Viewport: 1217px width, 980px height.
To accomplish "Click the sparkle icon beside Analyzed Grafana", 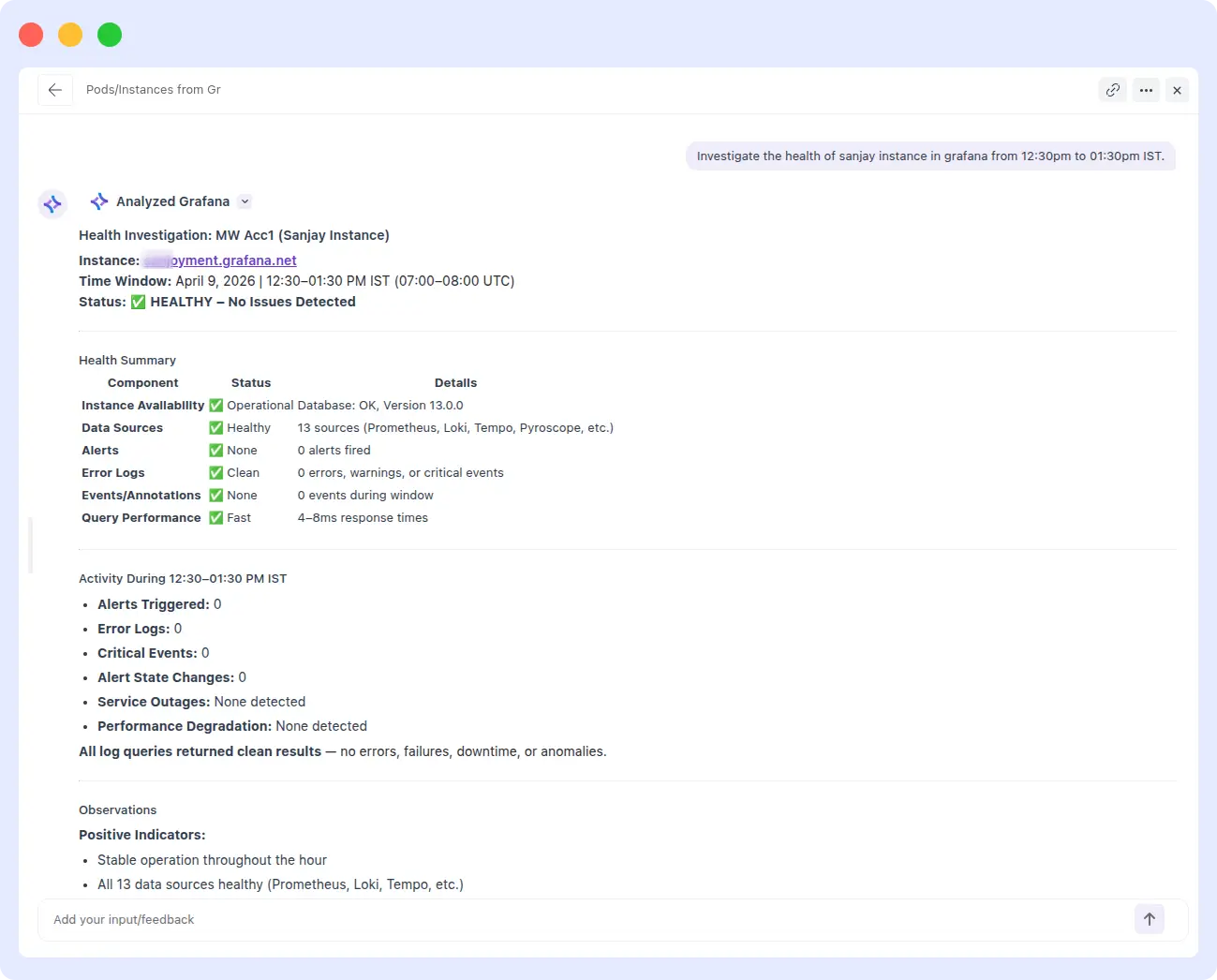I will (x=99, y=201).
